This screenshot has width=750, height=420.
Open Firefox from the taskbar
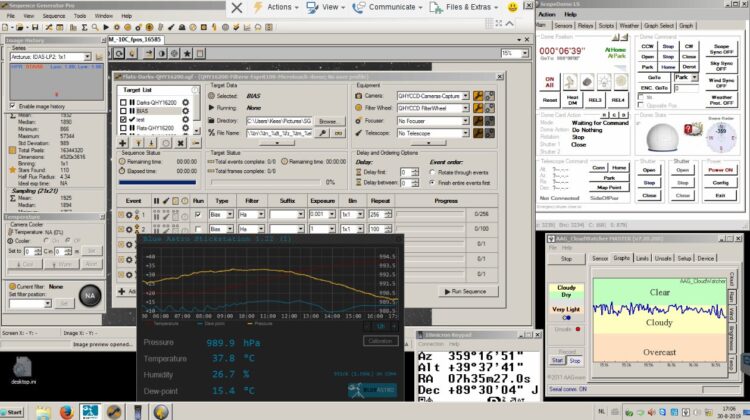66,411
